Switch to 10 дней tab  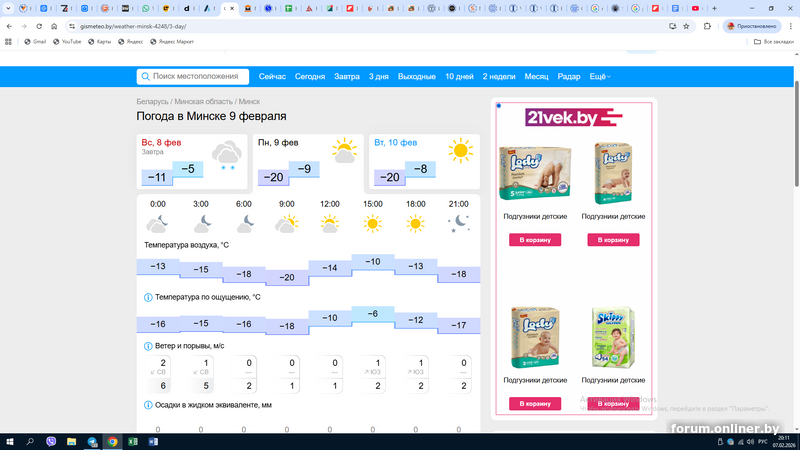pos(459,77)
